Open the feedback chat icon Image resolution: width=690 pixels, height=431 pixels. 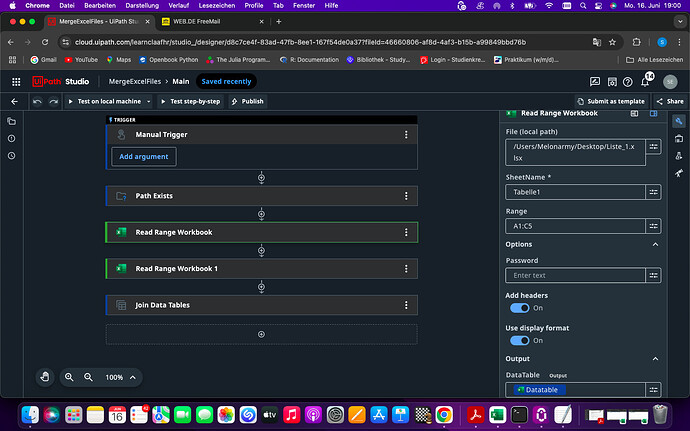(595, 81)
